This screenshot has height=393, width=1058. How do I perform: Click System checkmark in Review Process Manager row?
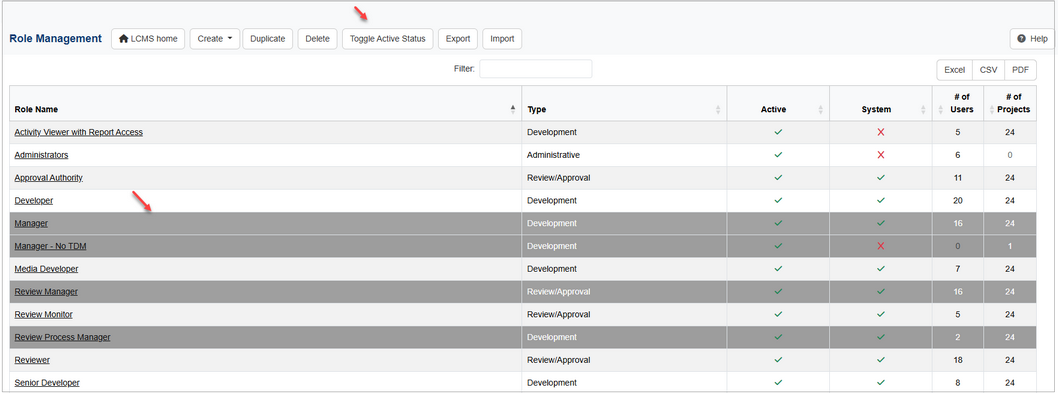(x=881, y=337)
